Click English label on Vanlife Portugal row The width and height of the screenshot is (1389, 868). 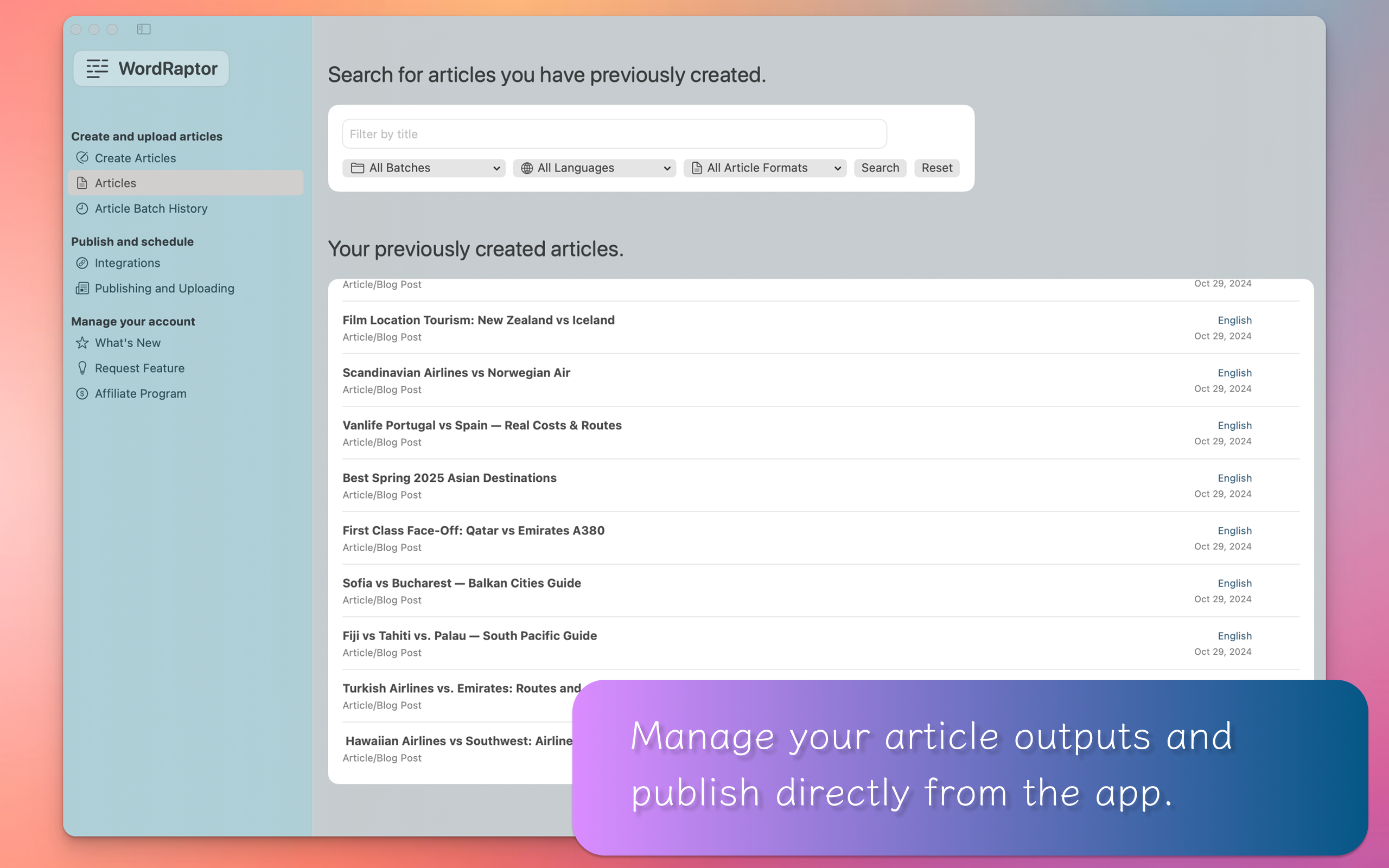pos(1234,425)
